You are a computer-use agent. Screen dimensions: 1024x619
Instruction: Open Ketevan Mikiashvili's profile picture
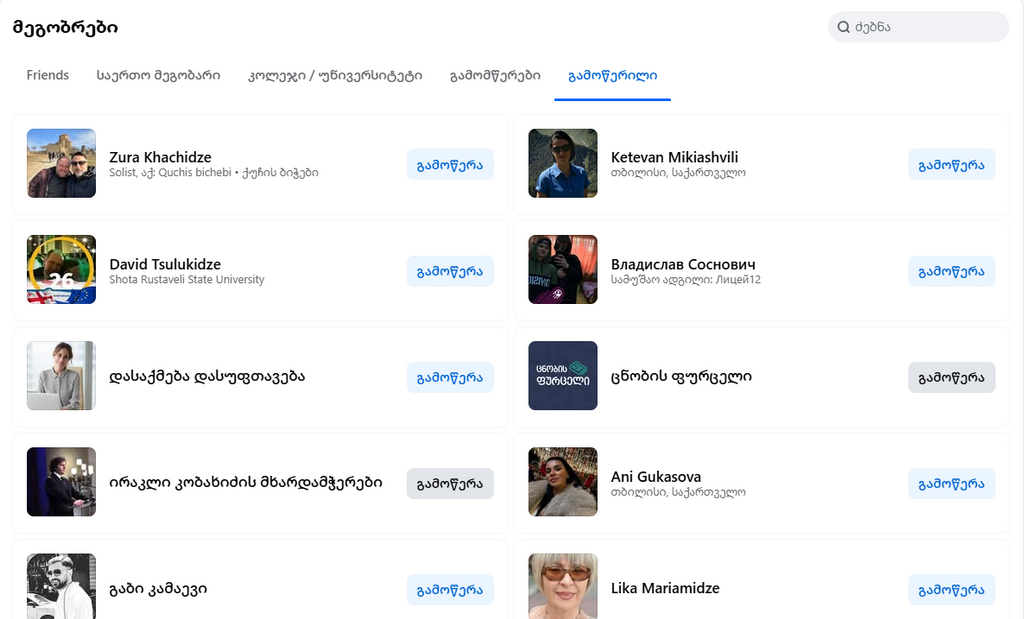pos(563,163)
